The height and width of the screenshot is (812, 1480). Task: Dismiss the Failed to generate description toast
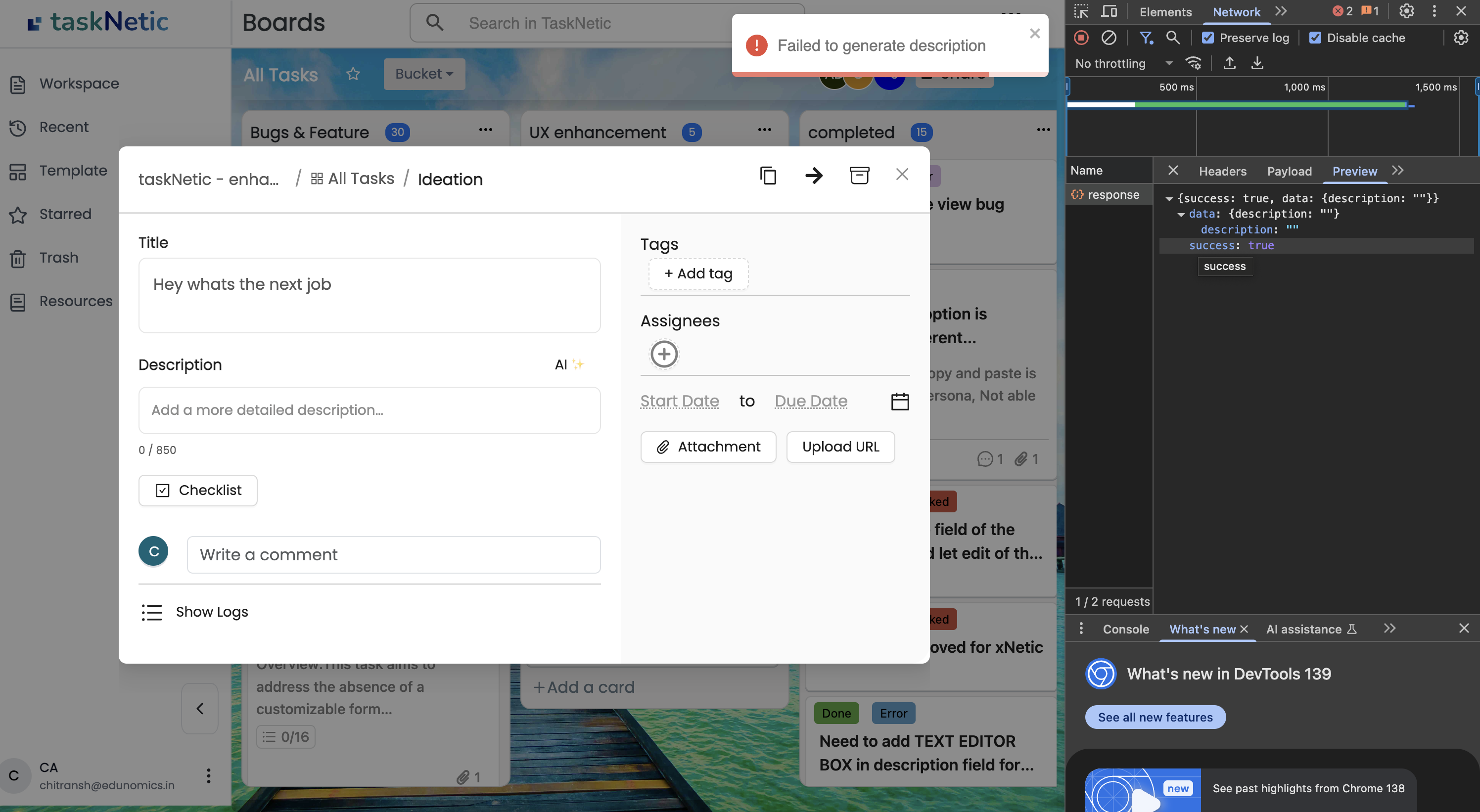click(1035, 33)
